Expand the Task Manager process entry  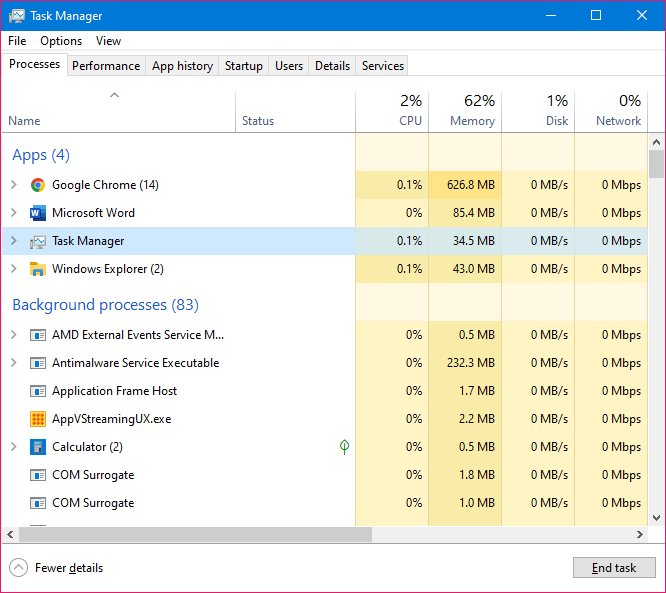coord(14,241)
